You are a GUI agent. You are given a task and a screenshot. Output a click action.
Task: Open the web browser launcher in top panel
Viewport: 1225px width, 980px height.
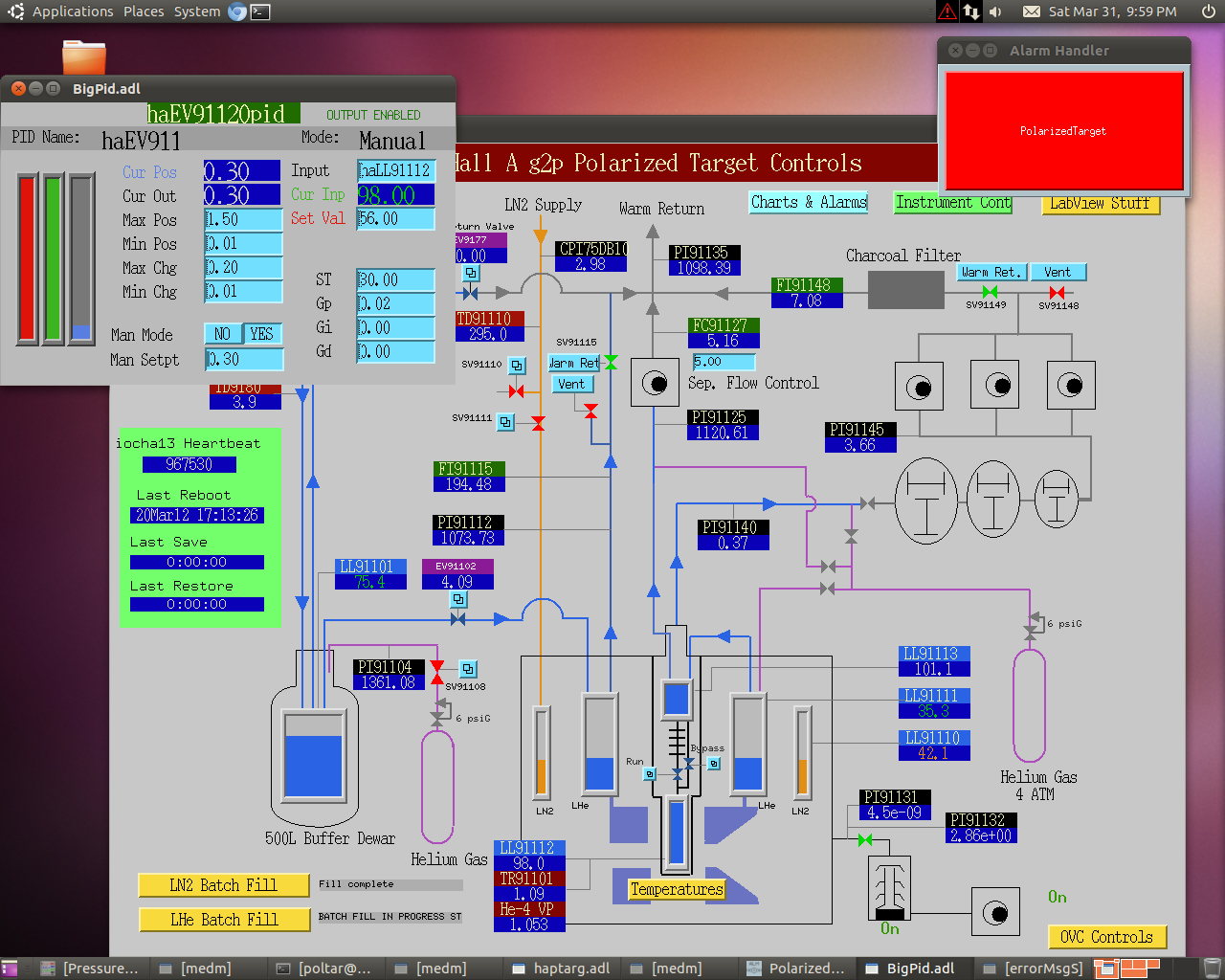tap(237, 11)
